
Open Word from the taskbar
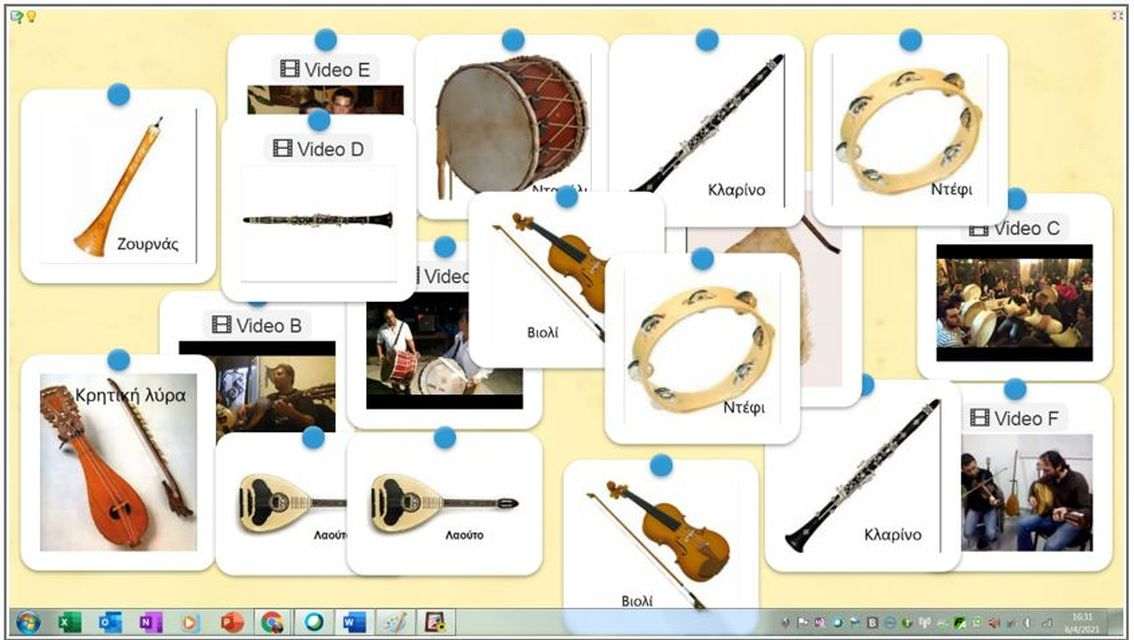pos(354,622)
